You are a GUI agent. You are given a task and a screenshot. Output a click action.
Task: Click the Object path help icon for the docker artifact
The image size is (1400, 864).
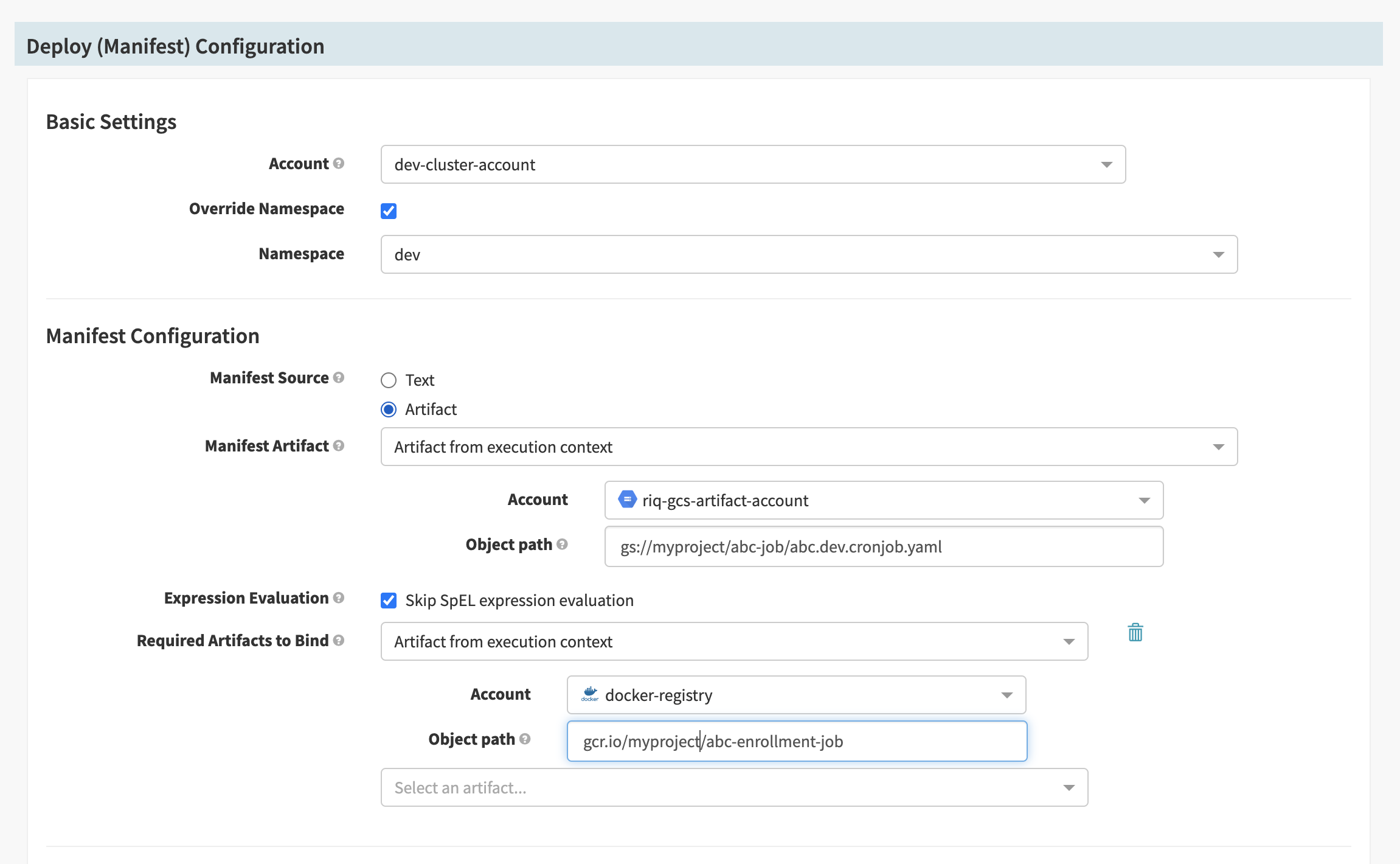point(525,739)
